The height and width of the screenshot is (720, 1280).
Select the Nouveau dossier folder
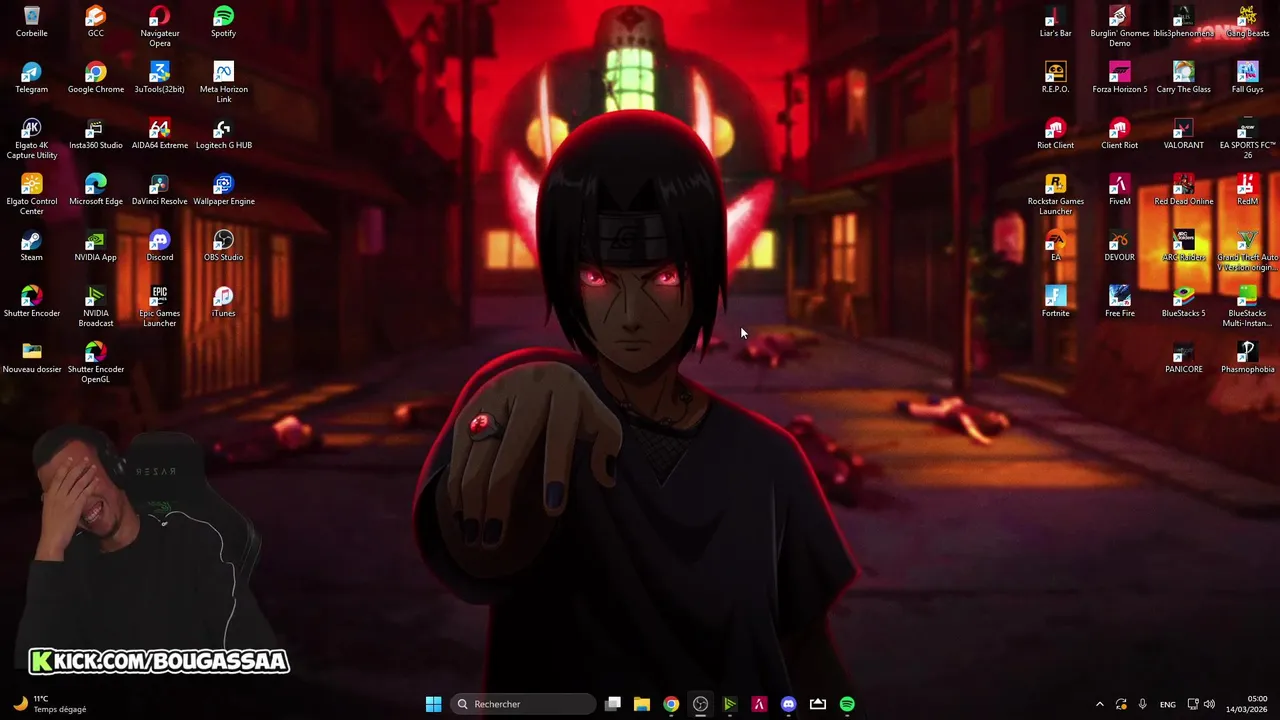pos(32,358)
